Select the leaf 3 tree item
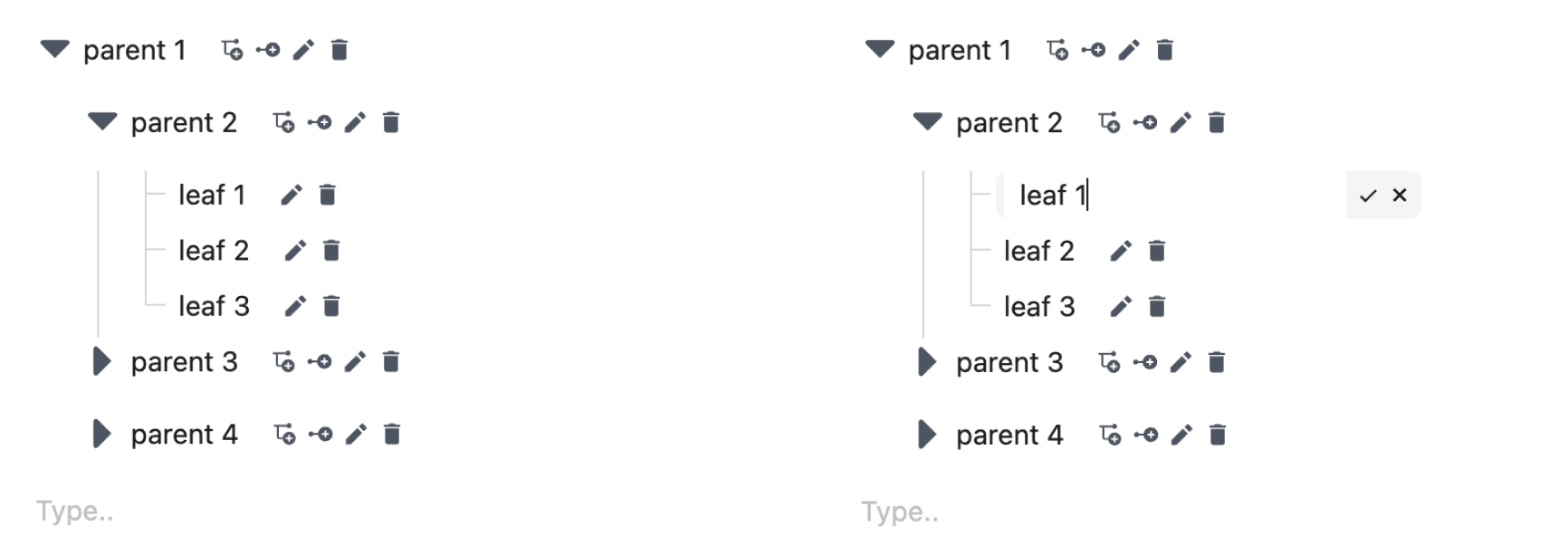The width and height of the screenshot is (1568, 555). click(214, 306)
